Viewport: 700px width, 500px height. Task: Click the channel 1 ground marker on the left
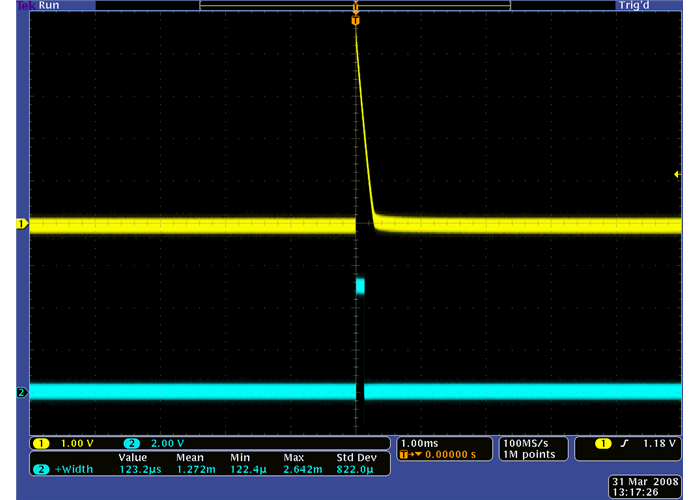[20, 225]
